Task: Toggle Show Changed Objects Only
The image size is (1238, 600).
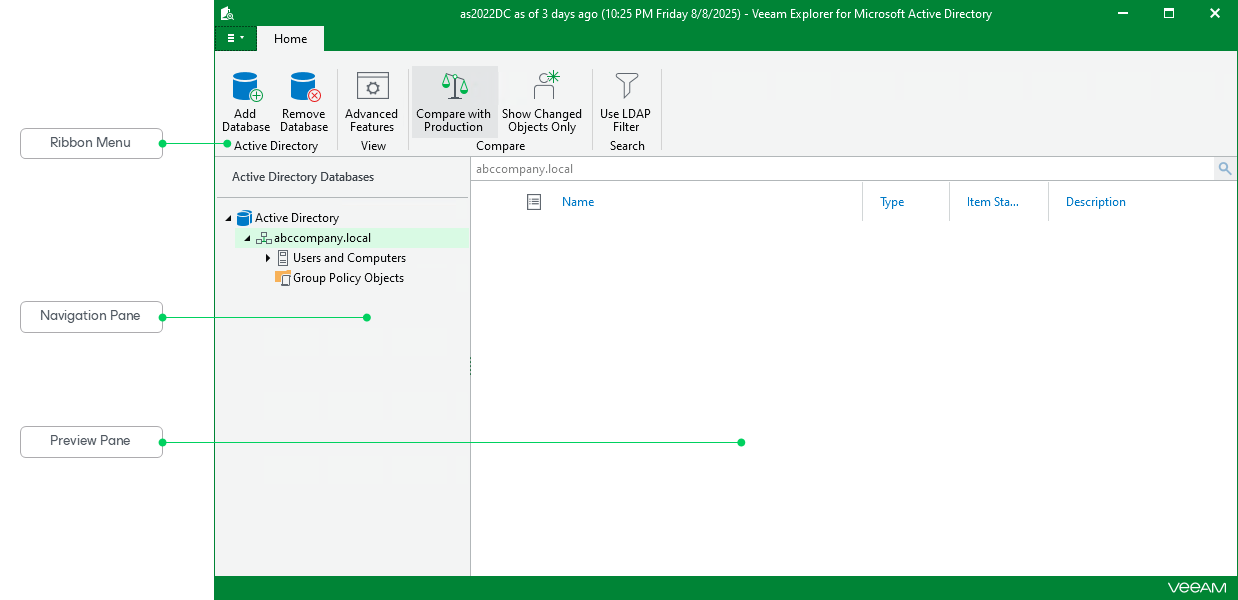Action: pos(542,100)
